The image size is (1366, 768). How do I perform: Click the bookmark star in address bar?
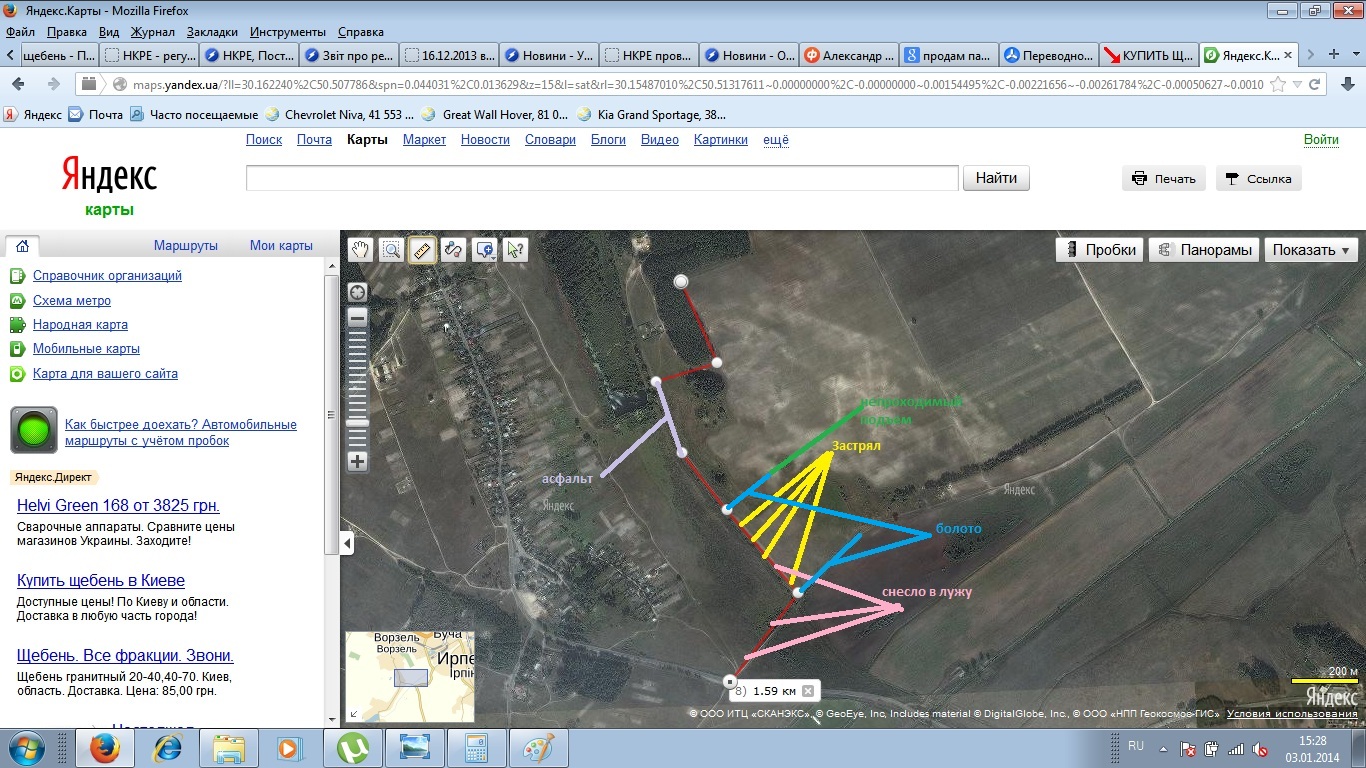click(1277, 84)
